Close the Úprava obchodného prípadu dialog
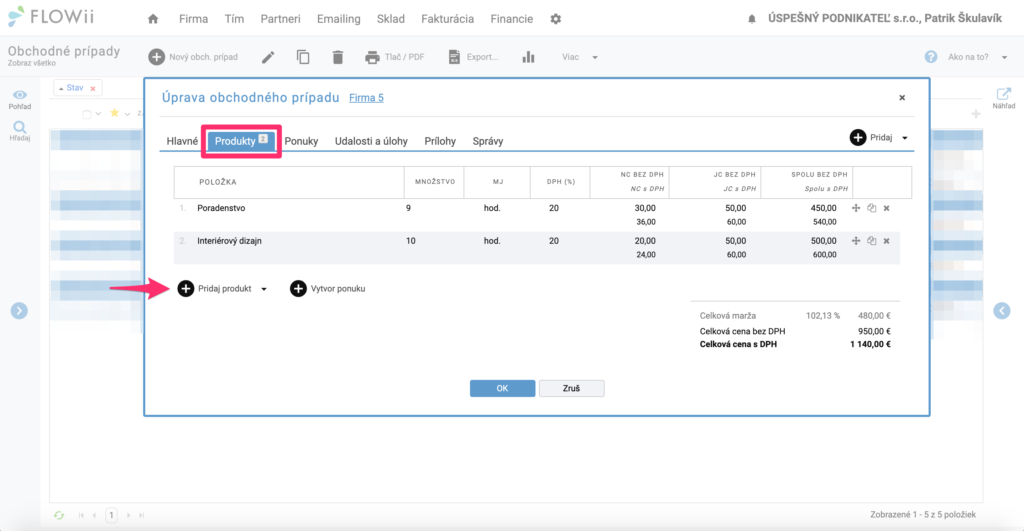Image resolution: width=1024 pixels, height=531 pixels. [902, 98]
